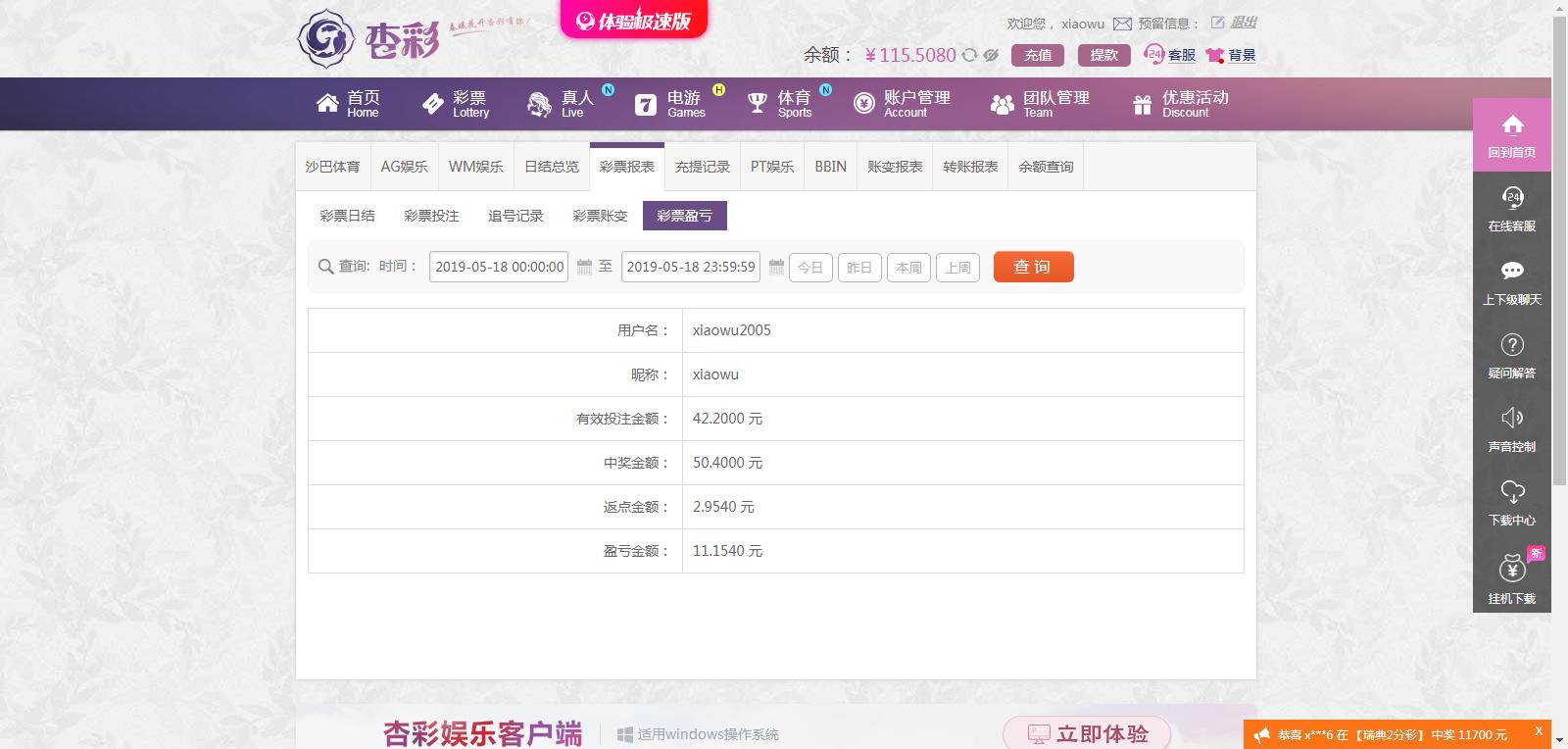
Task: Open the 彩票 Lottery nav item
Action: (x=456, y=103)
